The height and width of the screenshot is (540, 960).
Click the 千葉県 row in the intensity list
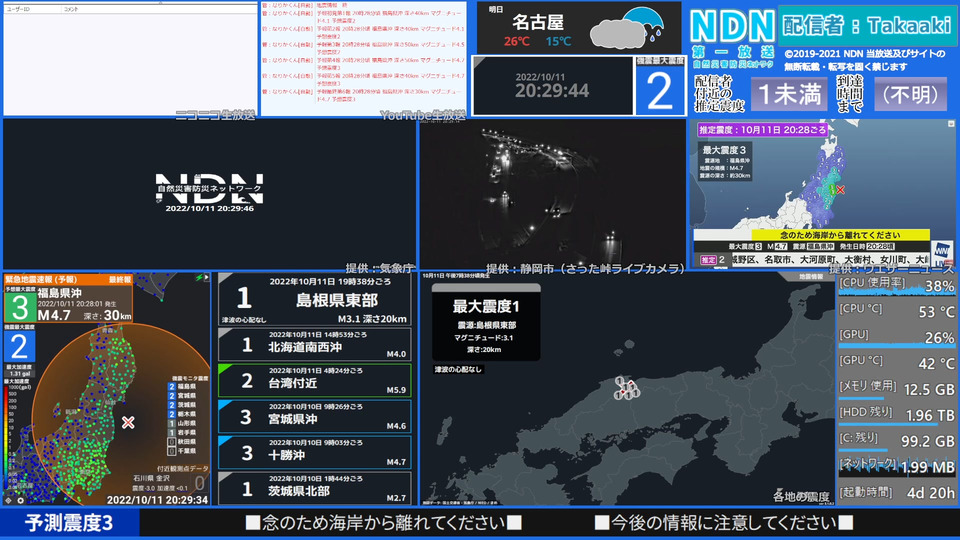[182, 451]
